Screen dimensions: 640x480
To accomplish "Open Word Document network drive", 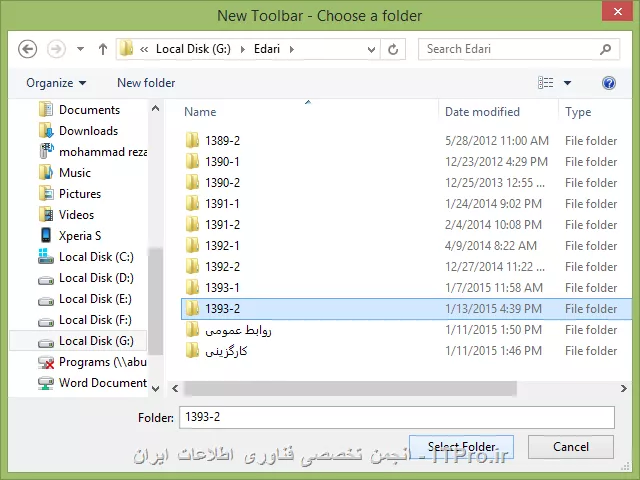I will click(x=92, y=383).
